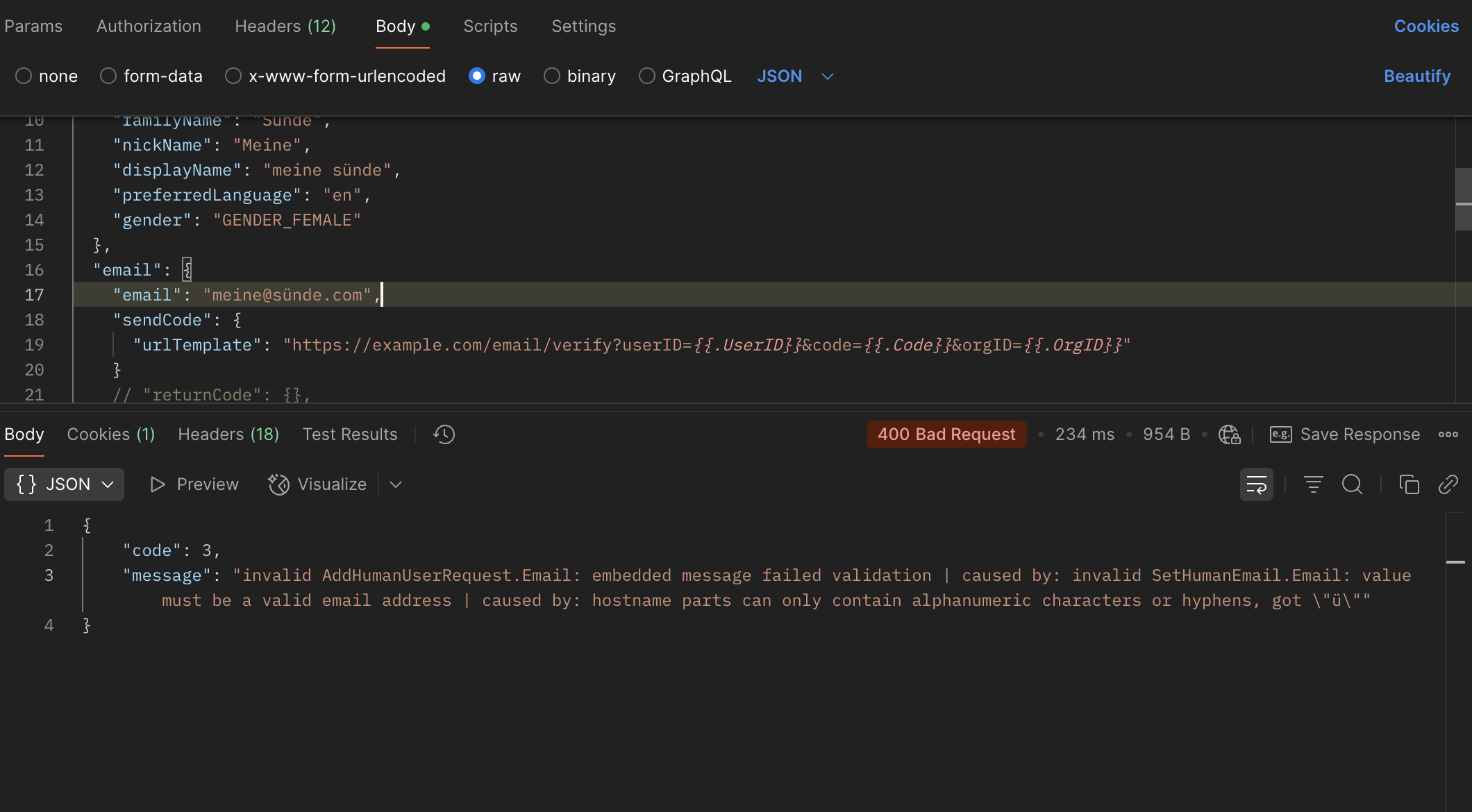
Task: Toggle word wrap in response viewer
Action: pos(1256,484)
